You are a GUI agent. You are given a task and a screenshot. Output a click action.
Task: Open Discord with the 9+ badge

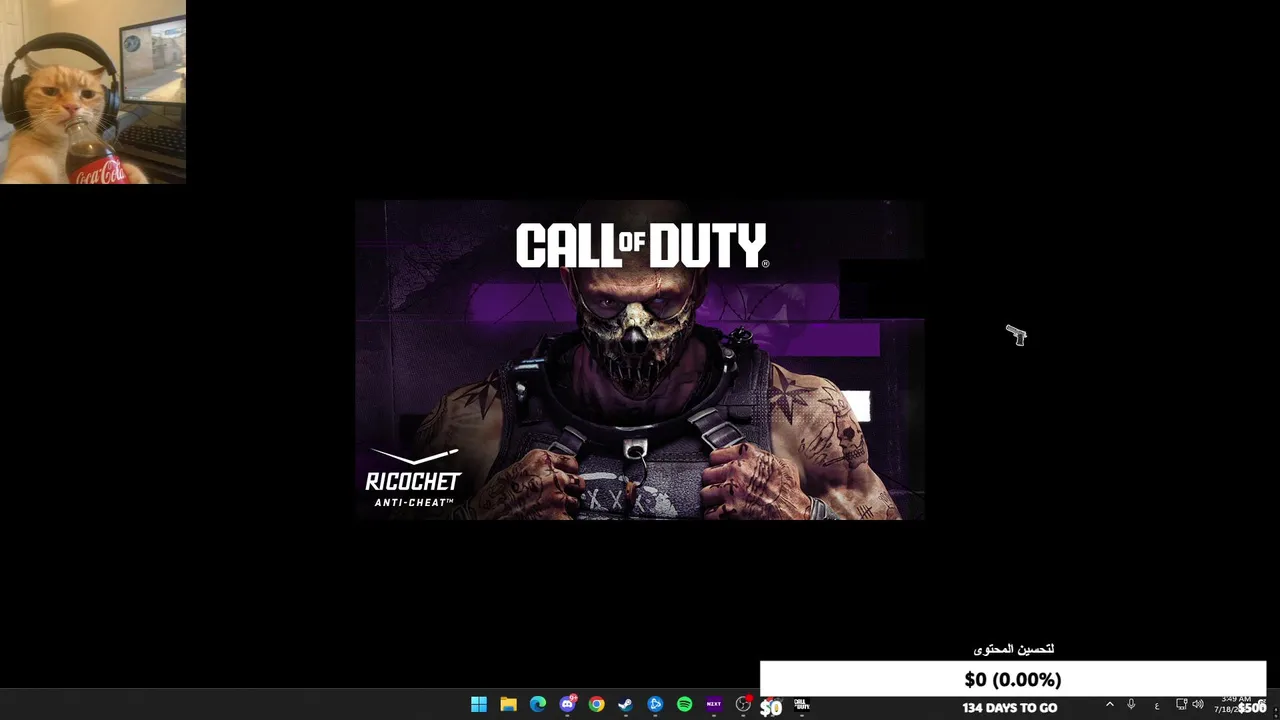(x=568, y=704)
